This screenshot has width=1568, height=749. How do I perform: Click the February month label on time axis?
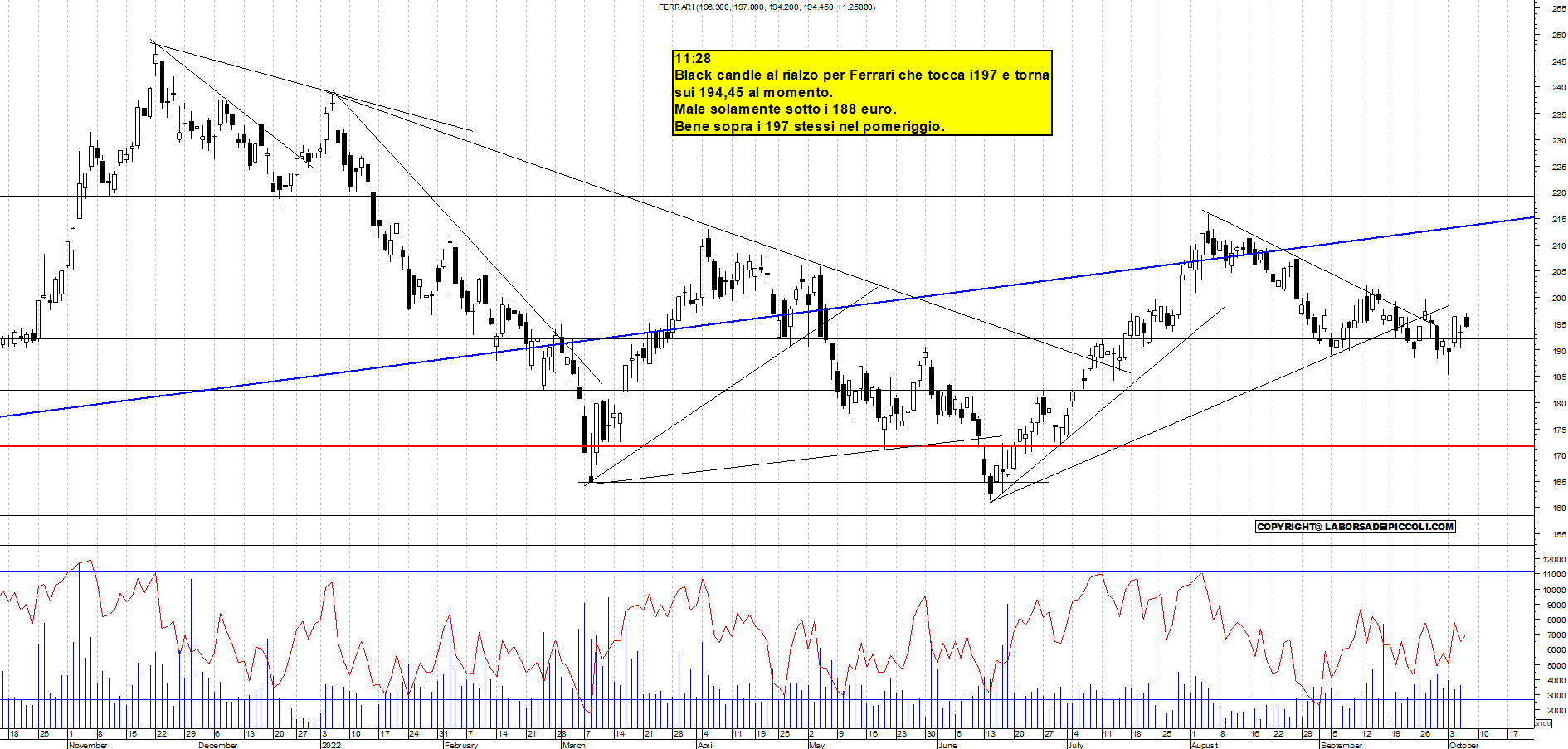(x=461, y=745)
